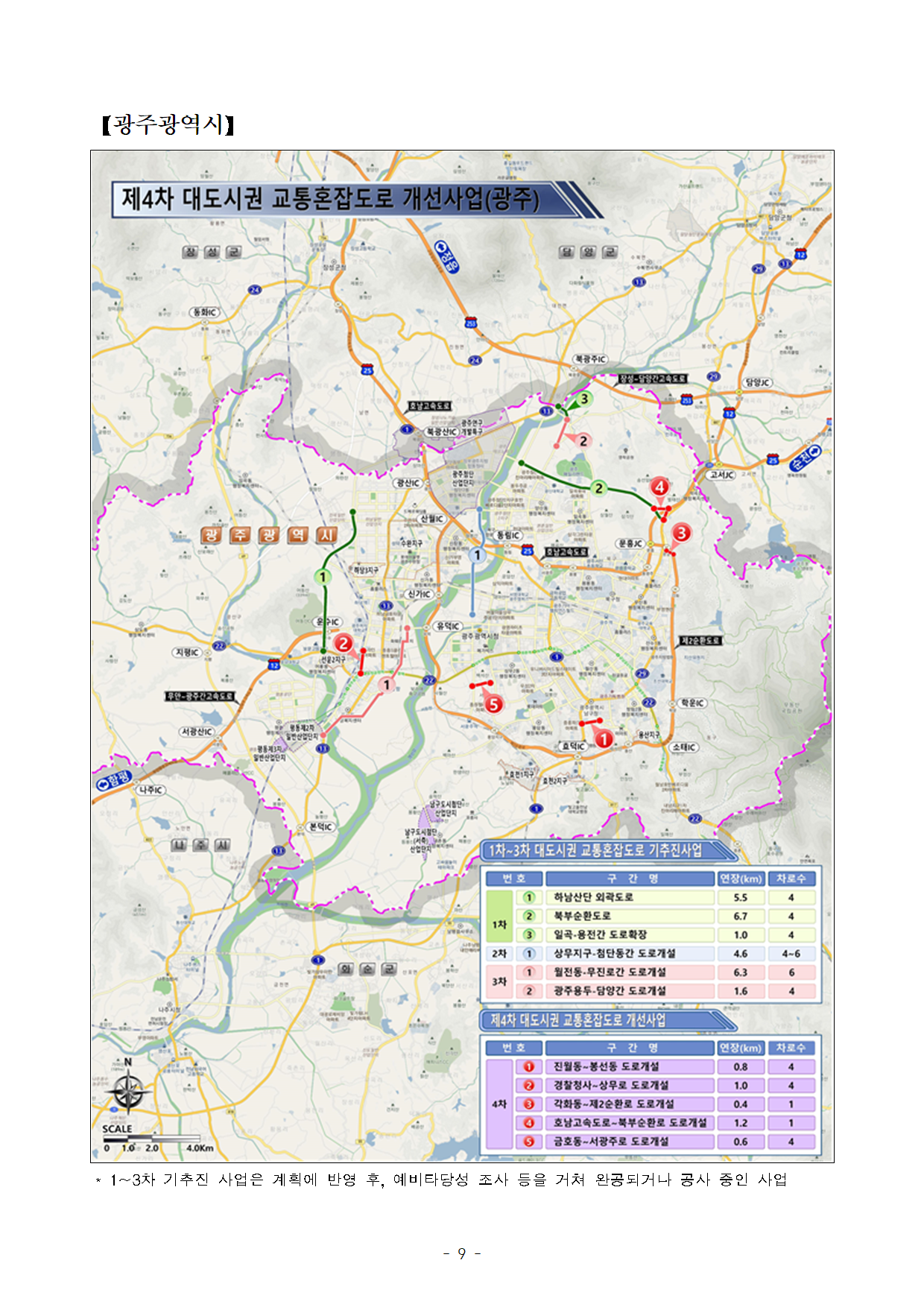This screenshot has width=924, height=1307.
Task: Click the 담양군 region label
Action: point(589,252)
